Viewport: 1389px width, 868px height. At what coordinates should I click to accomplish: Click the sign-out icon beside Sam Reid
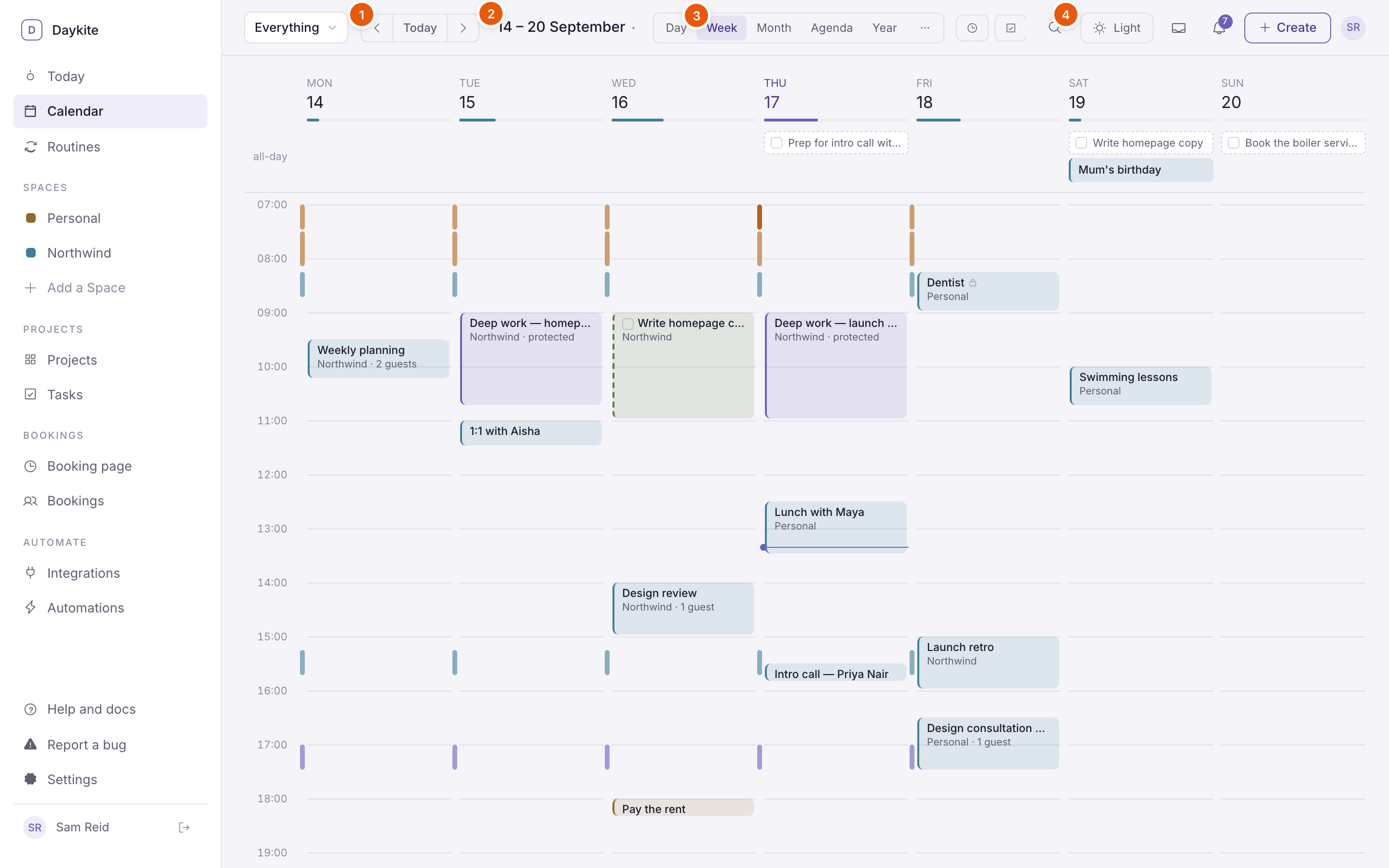tap(184, 827)
